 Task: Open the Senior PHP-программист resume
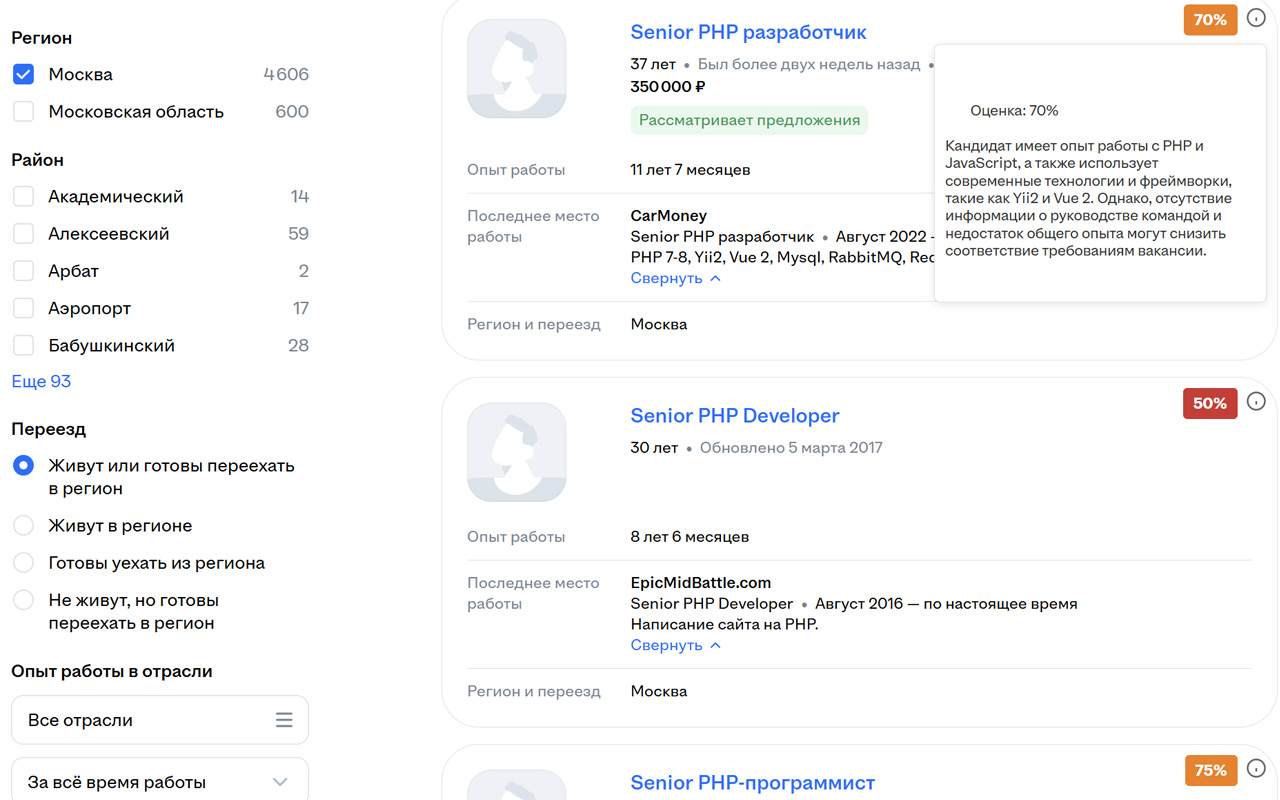click(752, 782)
